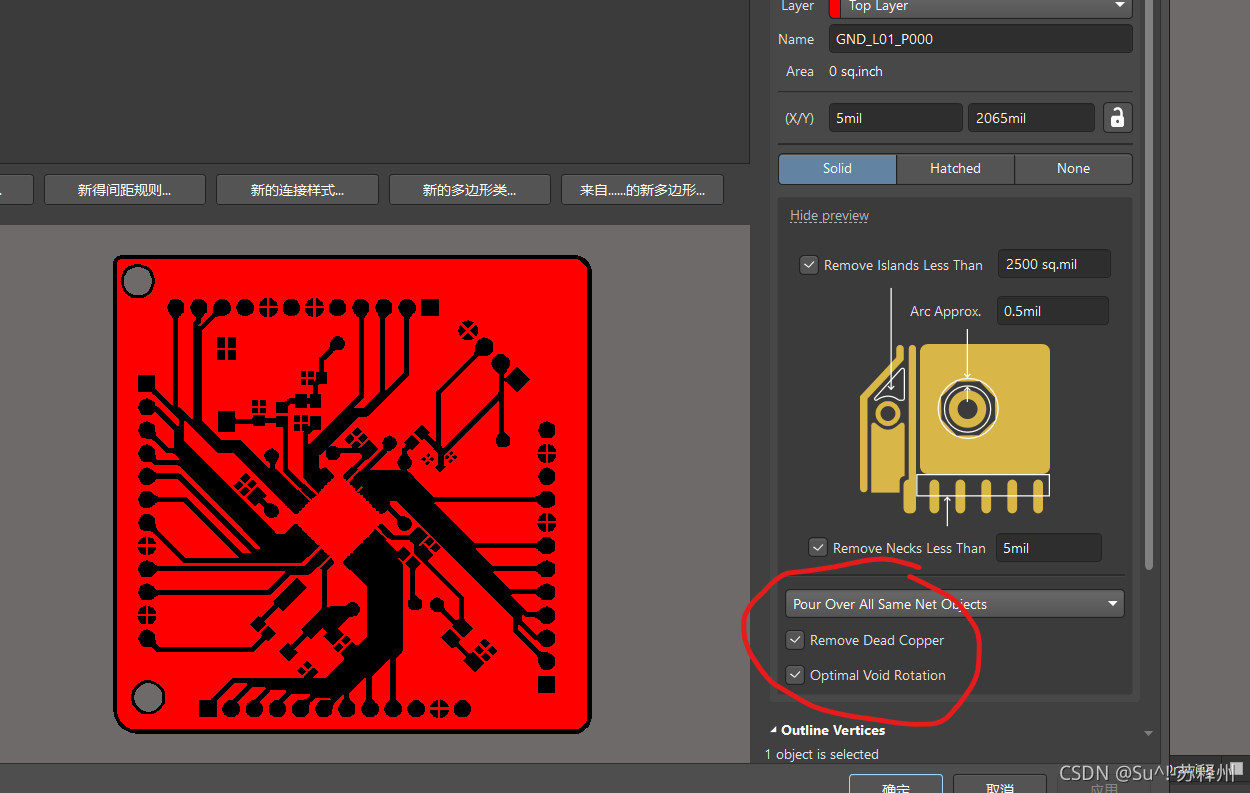Toggle the Remove Necks Less Than checkbox

(x=818, y=548)
